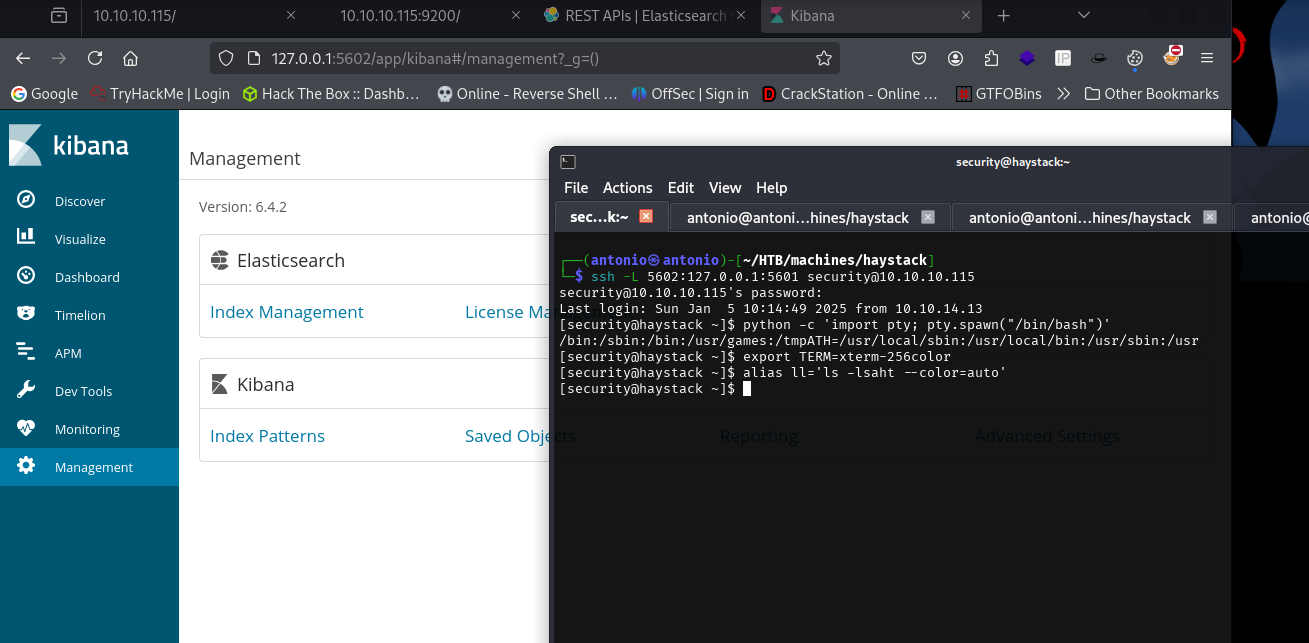This screenshot has height=643, width=1309.
Task: Open the Firefox hamburger application menu
Action: (1207, 58)
